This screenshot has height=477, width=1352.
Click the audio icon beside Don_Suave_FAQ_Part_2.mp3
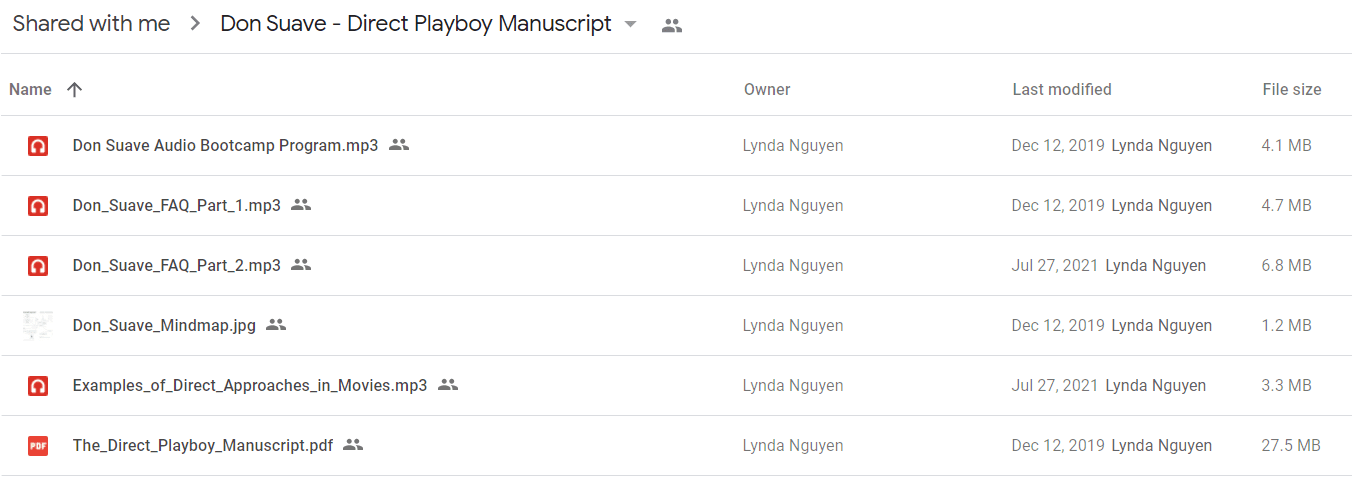[38, 266]
